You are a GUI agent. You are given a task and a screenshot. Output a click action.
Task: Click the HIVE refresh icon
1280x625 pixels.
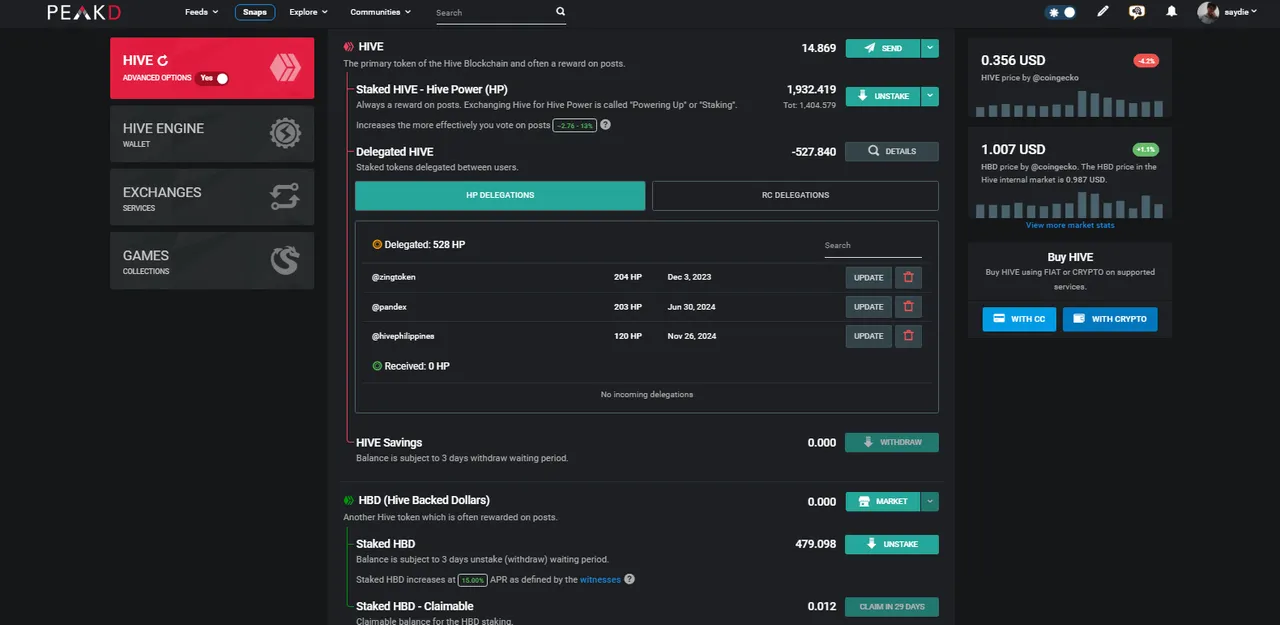[163, 61]
